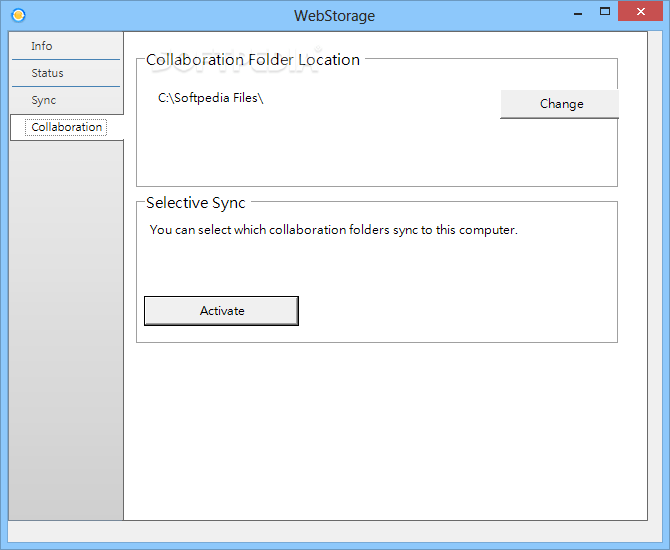Click the C:\Softpedia Files\ path text
This screenshot has width=670, height=550.
click(x=211, y=98)
